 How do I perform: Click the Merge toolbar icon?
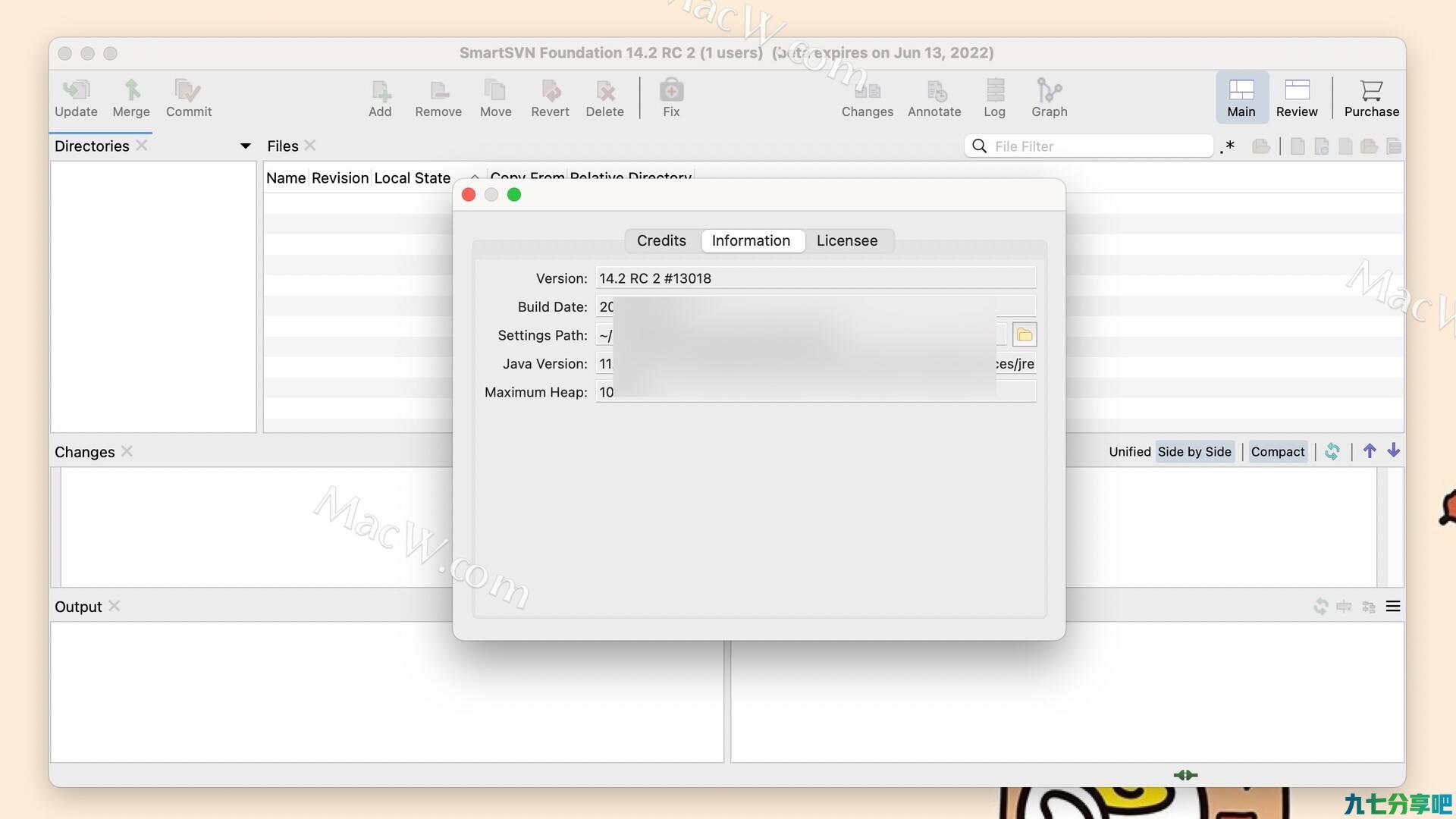131,99
